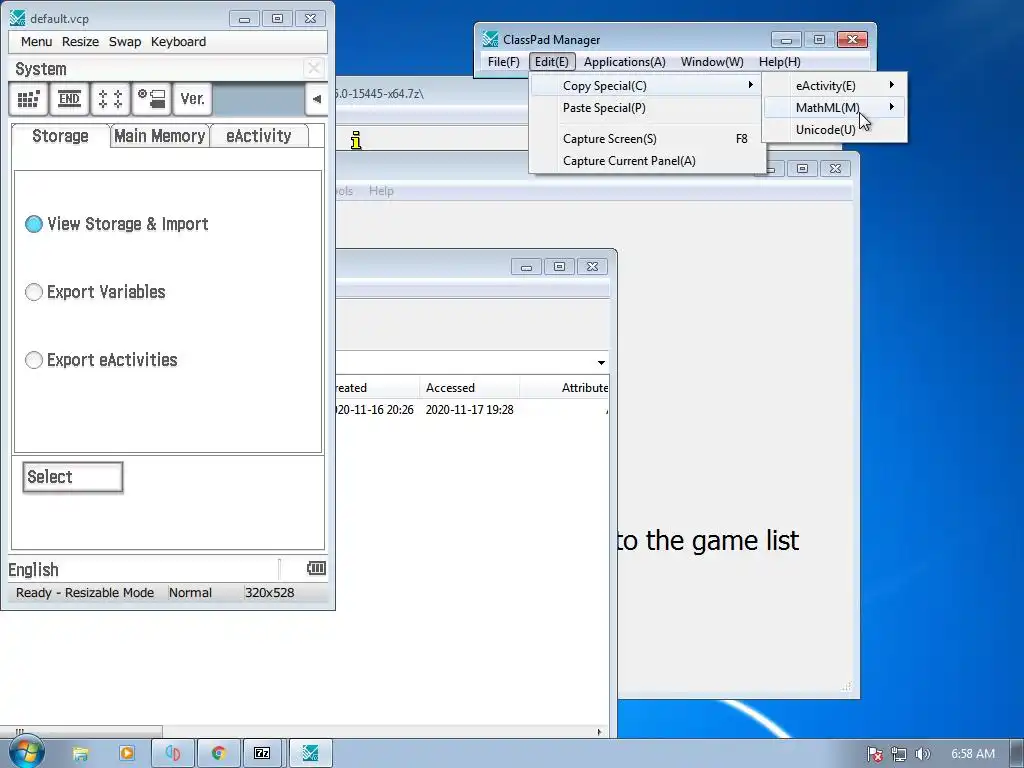Click the default.vcp title bar app icon
This screenshot has width=1024, height=768.
click(x=18, y=18)
